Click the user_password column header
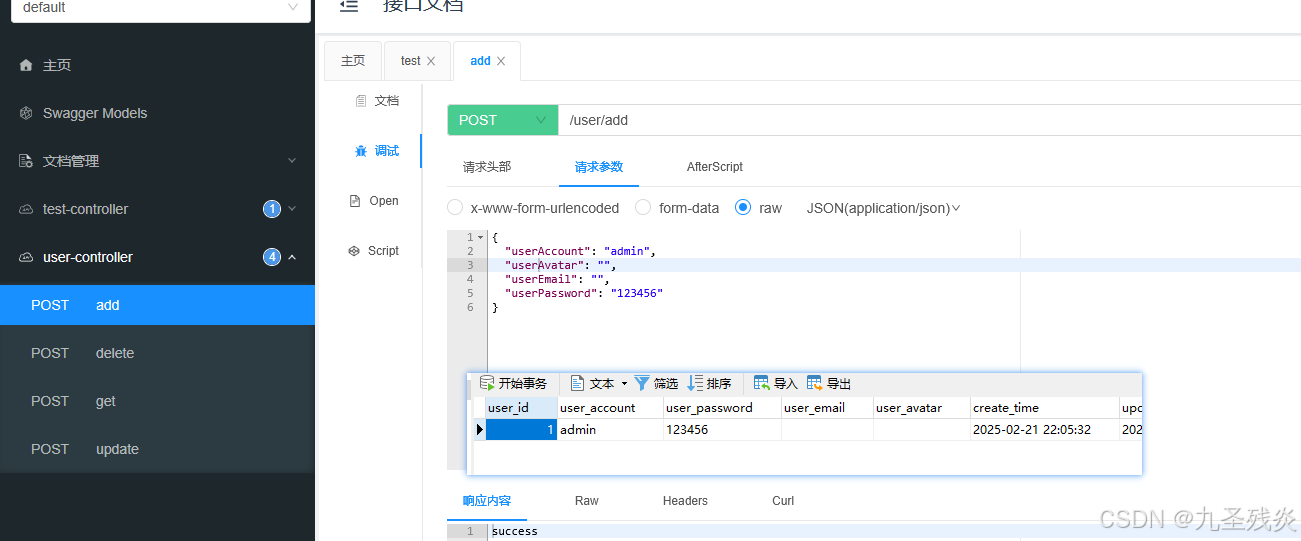Viewport: 1301px width, 541px height. 722,408
